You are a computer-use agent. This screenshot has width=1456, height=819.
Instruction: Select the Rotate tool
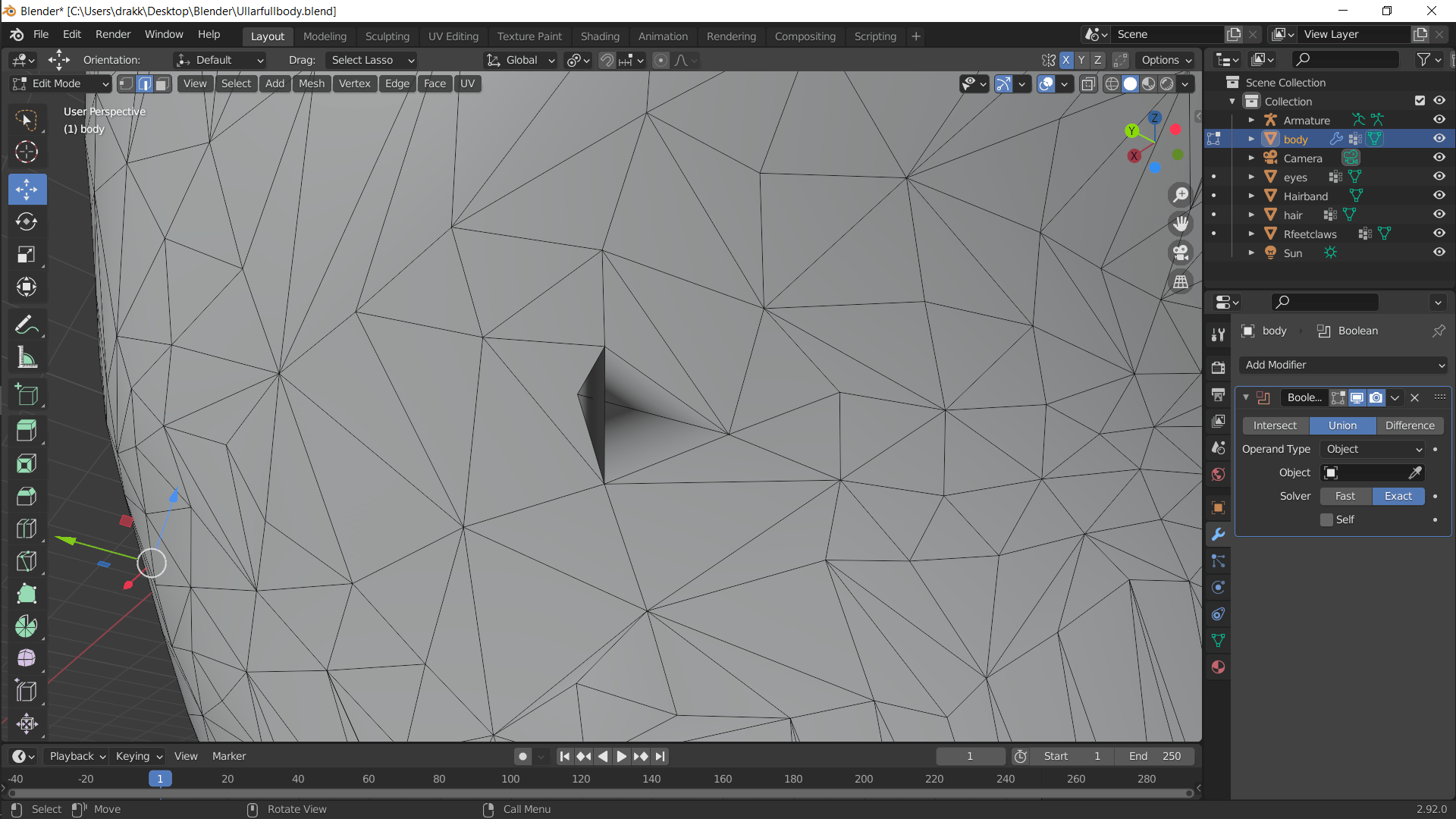click(x=27, y=222)
